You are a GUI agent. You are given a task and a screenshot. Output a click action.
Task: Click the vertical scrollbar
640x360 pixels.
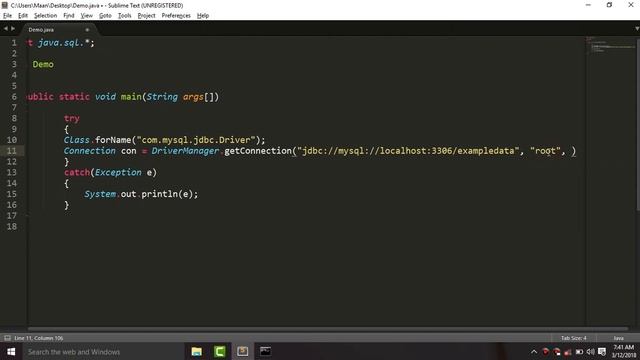[638, 124]
